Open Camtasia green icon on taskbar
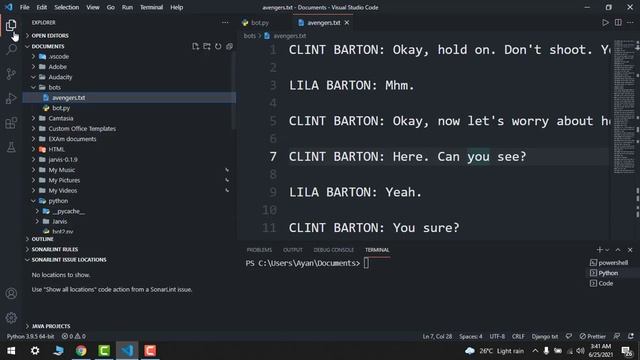The height and width of the screenshot is (360, 640). [x=104, y=351]
